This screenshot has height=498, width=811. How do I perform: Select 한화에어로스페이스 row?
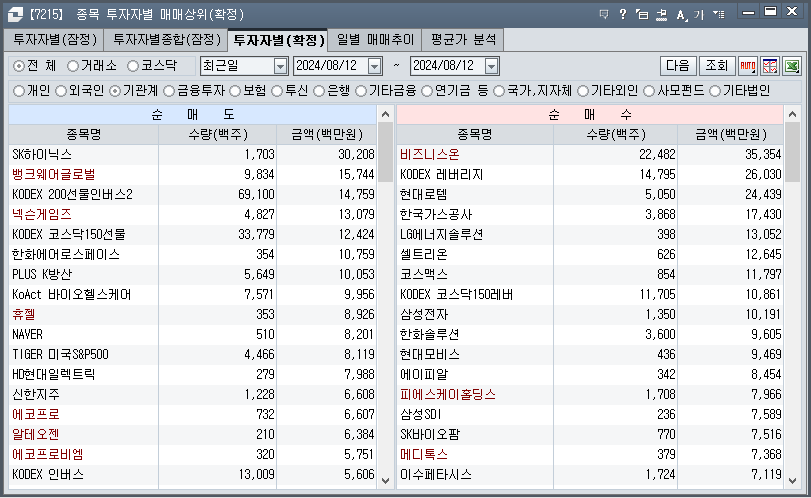(192, 254)
